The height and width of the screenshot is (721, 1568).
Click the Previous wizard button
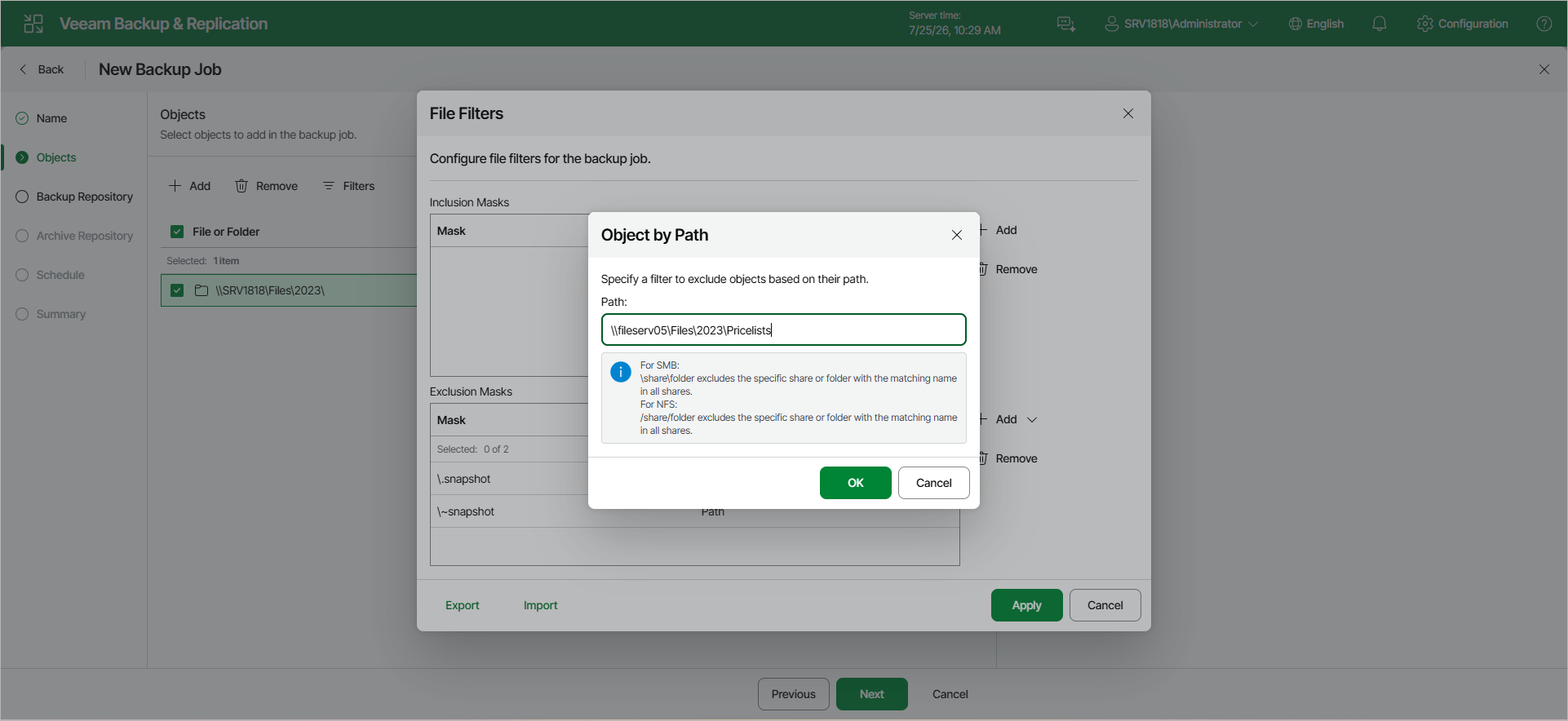coord(793,694)
